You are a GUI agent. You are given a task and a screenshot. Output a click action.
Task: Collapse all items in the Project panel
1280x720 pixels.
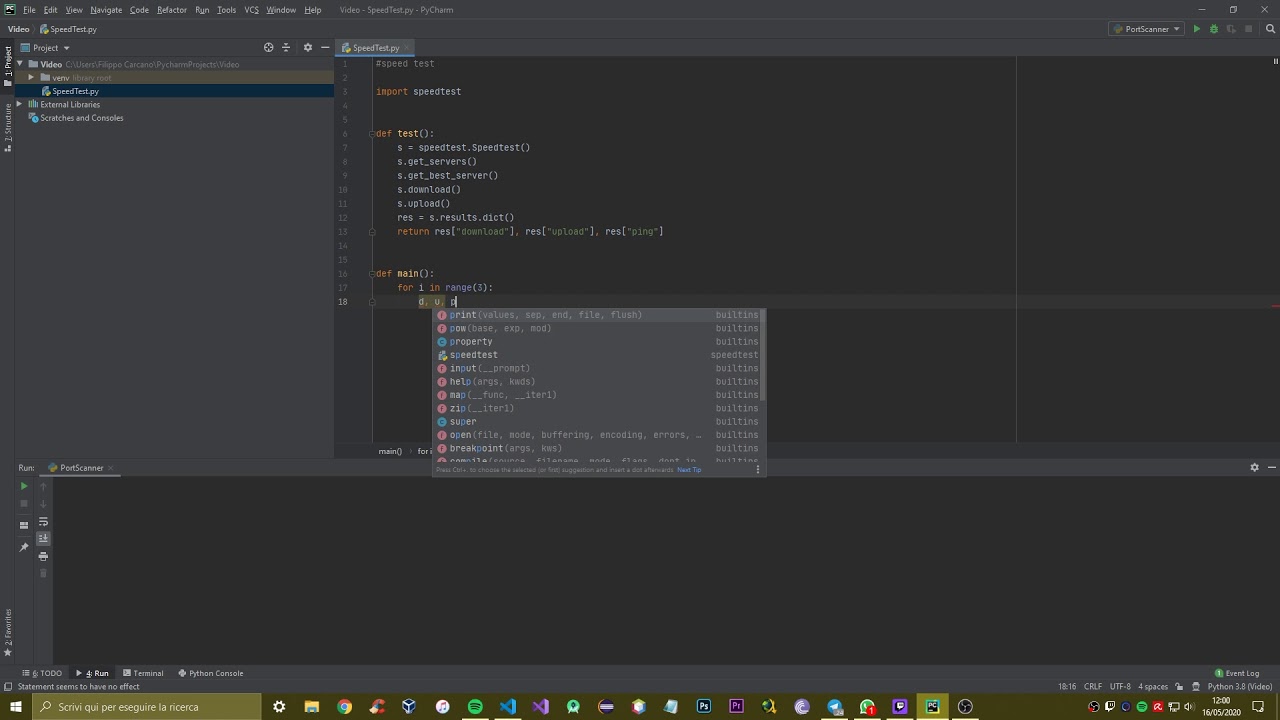point(286,47)
